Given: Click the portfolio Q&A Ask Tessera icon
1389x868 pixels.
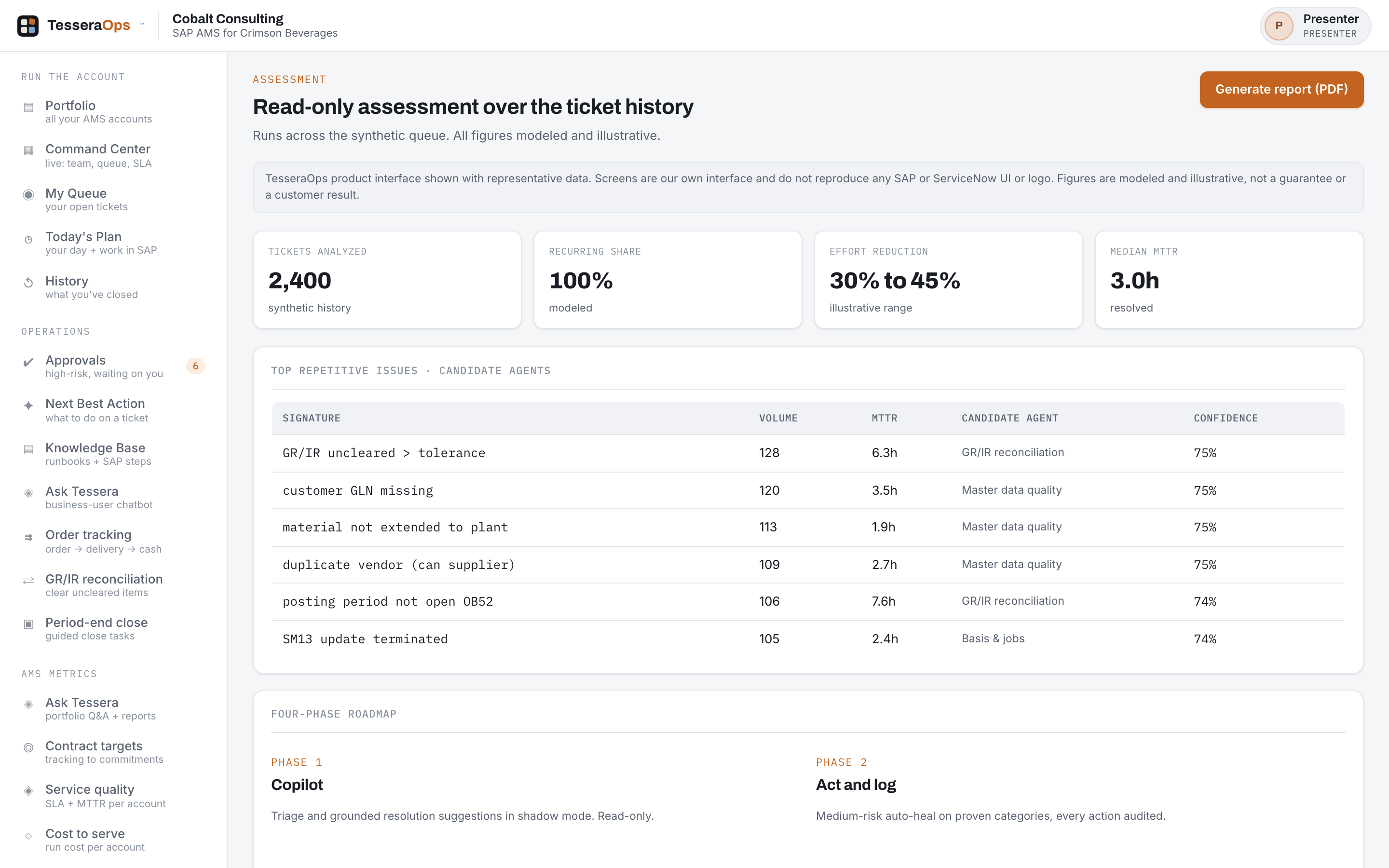Looking at the screenshot, I should coord(28,704).
